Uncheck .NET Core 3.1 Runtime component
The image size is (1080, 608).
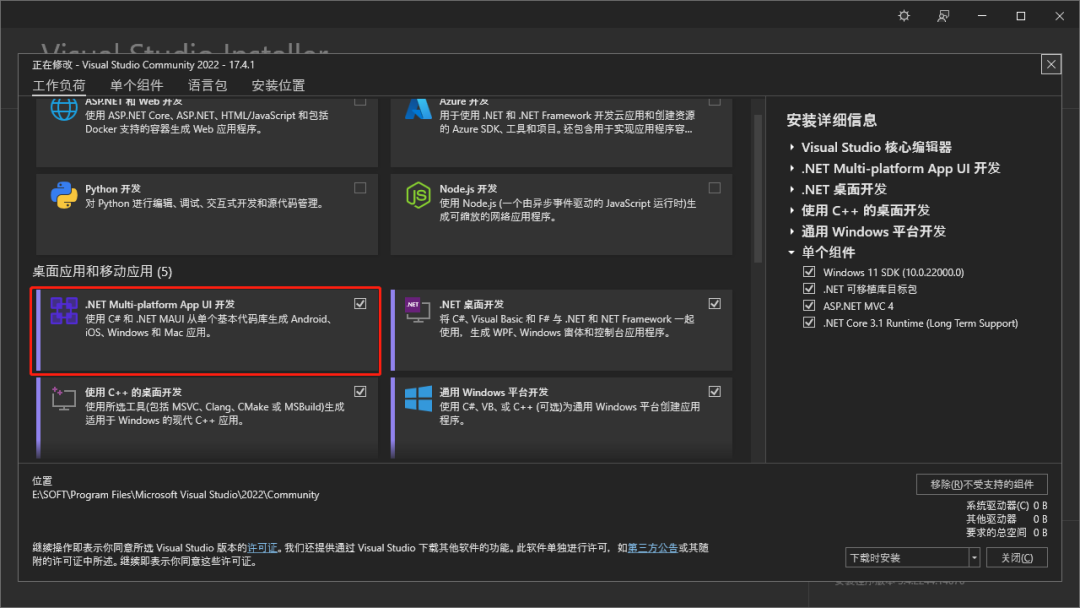809,322
